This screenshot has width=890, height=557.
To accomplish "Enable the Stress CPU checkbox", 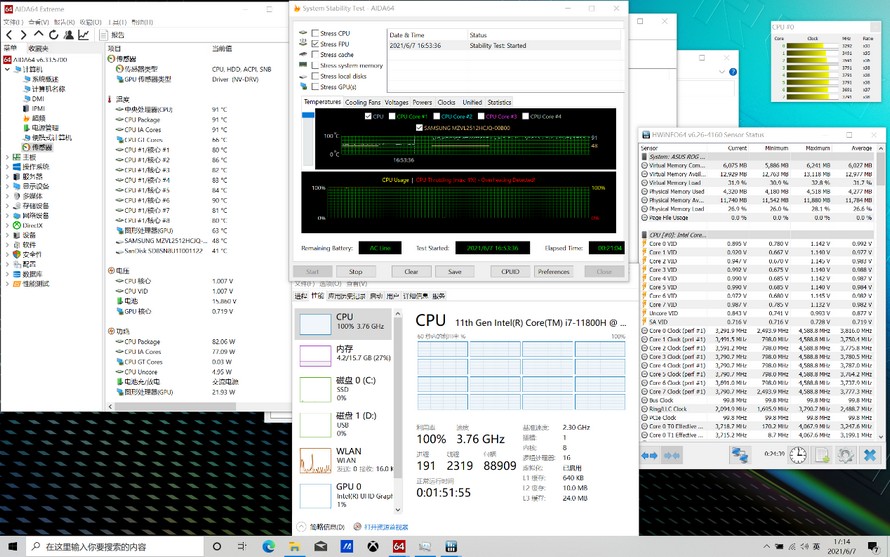I will pos(316,33).
